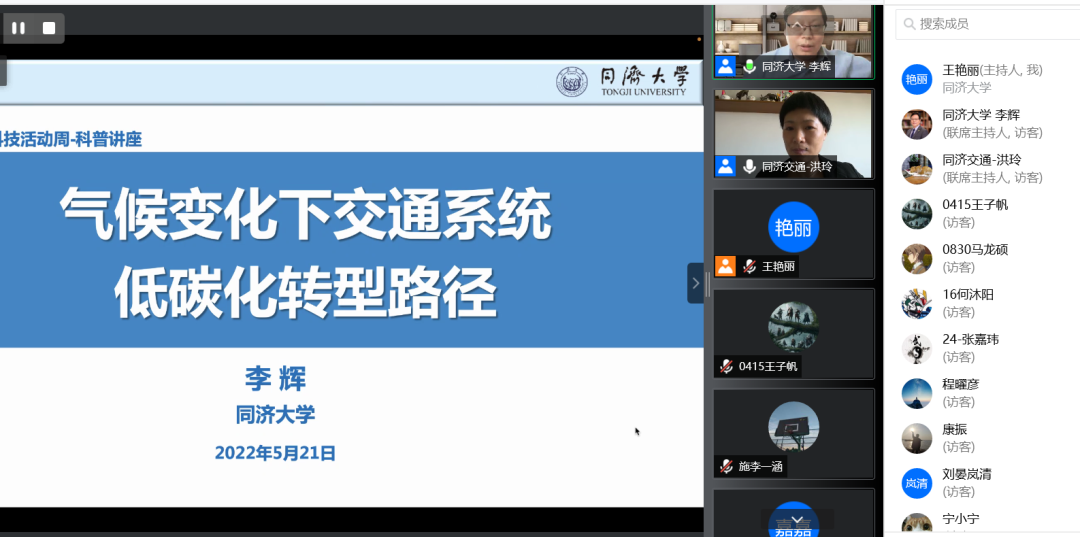Collapse the video panel with the blue arrow
1080x537 pixels.
point(695,283)
